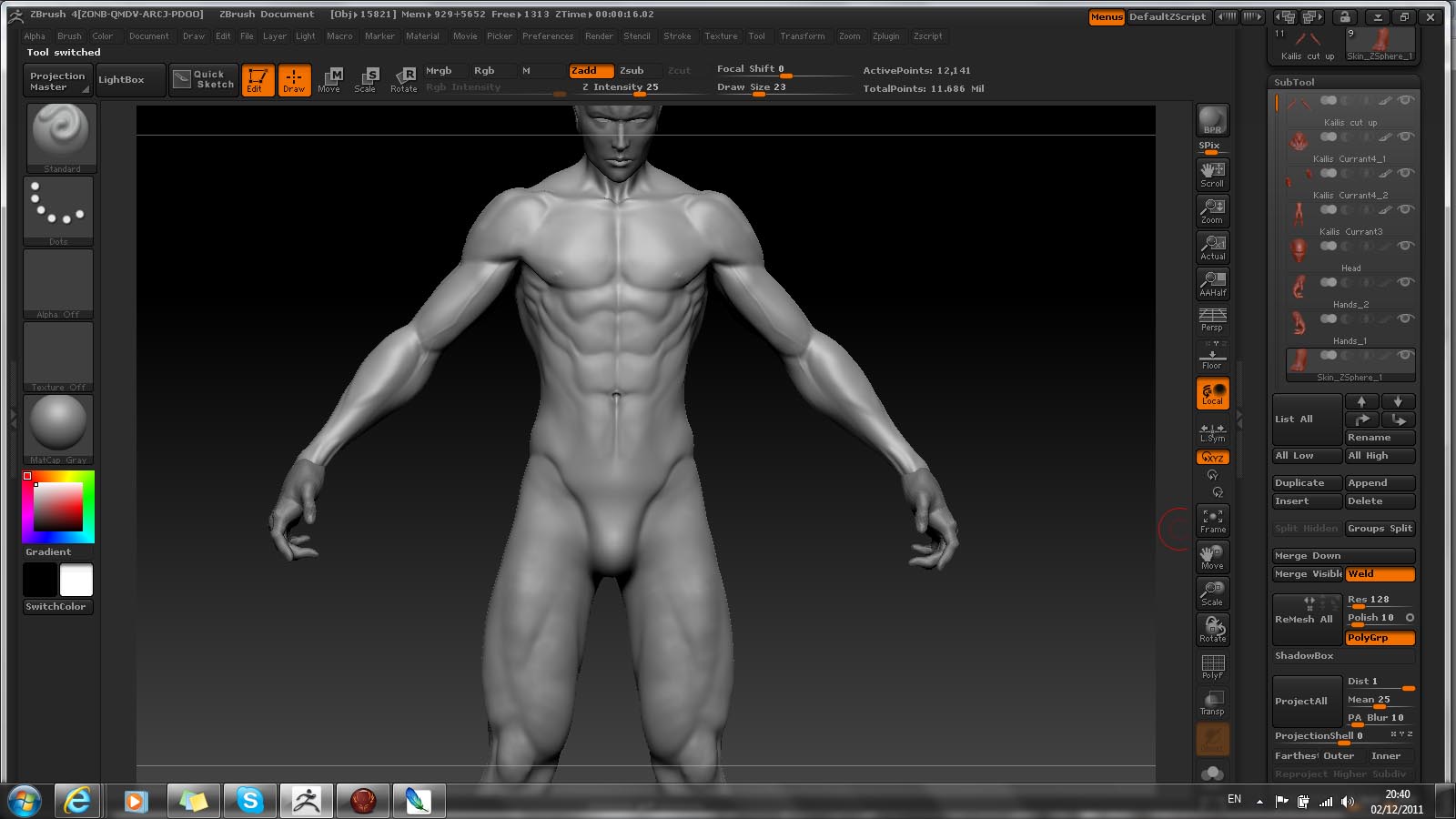The image size is (1456, 819).
Task: Select the Standard brush thumbnail
Action: click(60, 135)
